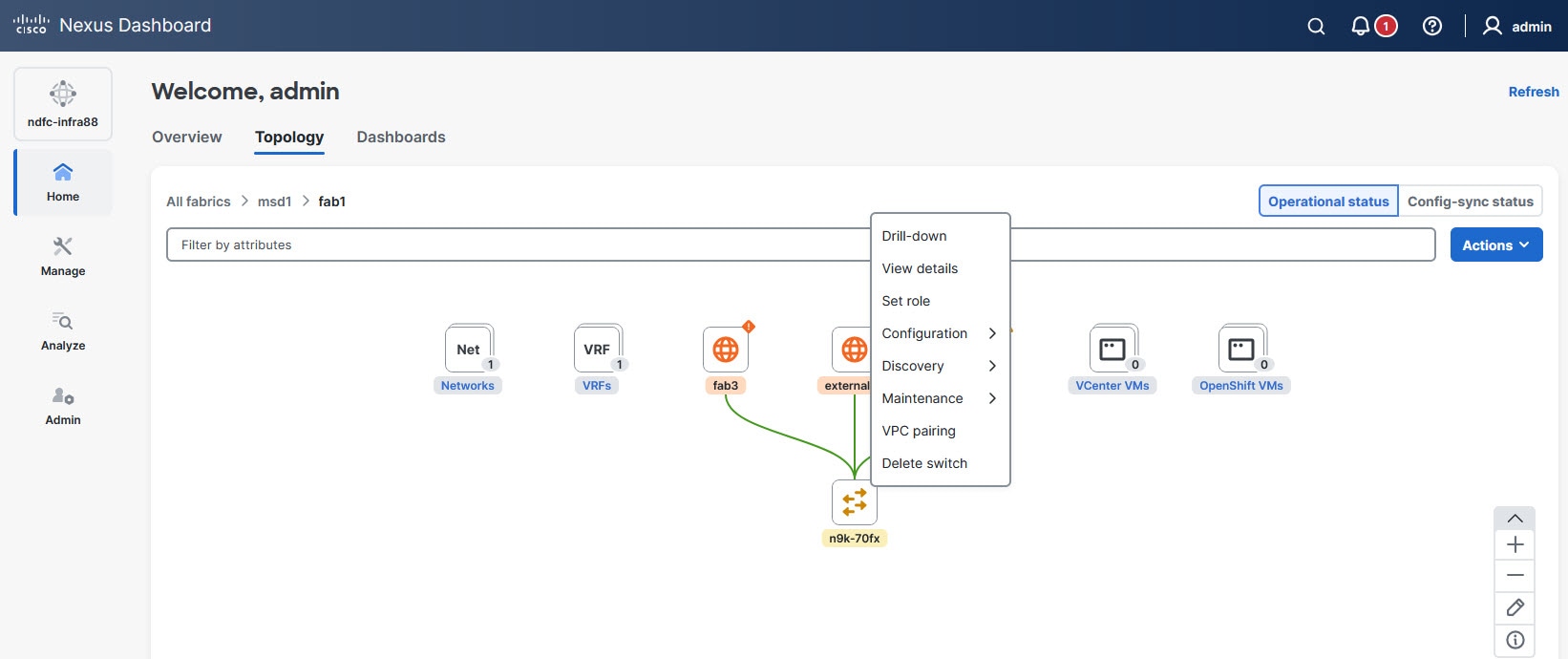Expand the Configuration submenu
The height and width of the screenshot is (659, 1568).
(940, 333)
